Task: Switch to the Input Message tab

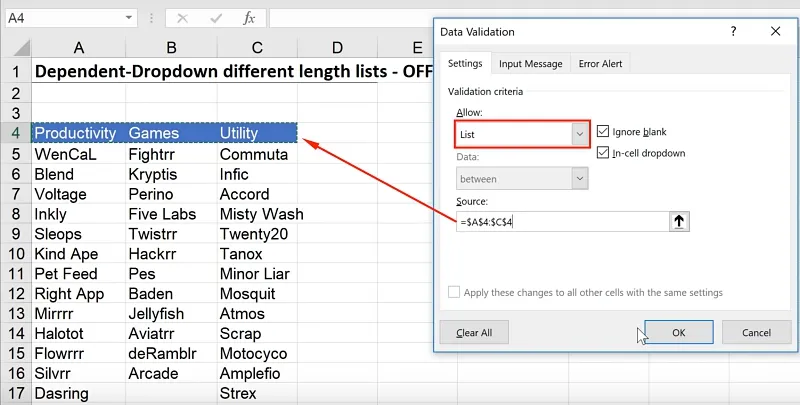Action: click(x=530, y=64)
